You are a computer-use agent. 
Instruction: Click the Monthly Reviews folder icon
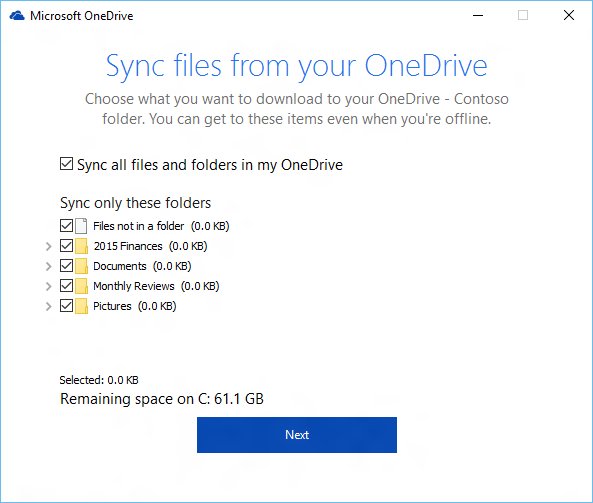point(81,286)
